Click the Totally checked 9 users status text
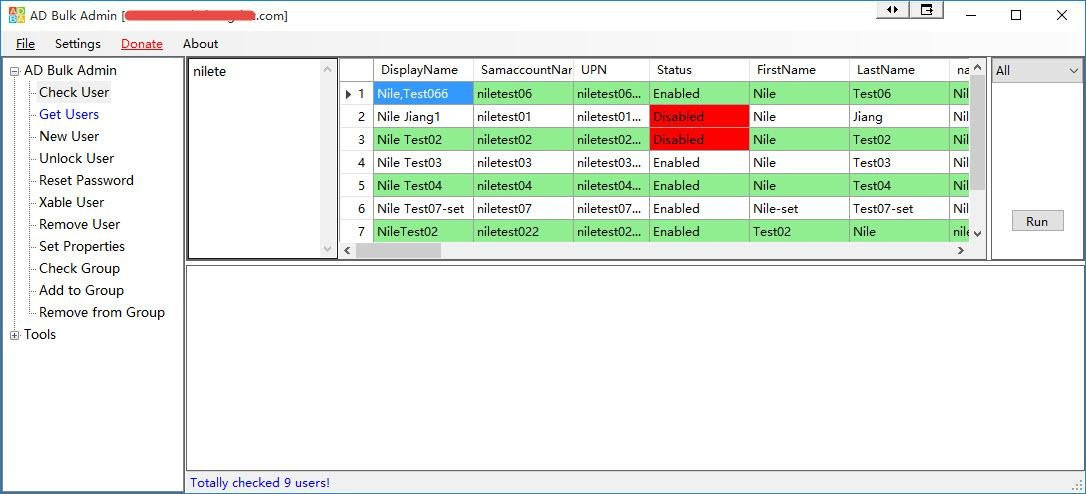Screen dimensions: 1086x494 (260, 483)
